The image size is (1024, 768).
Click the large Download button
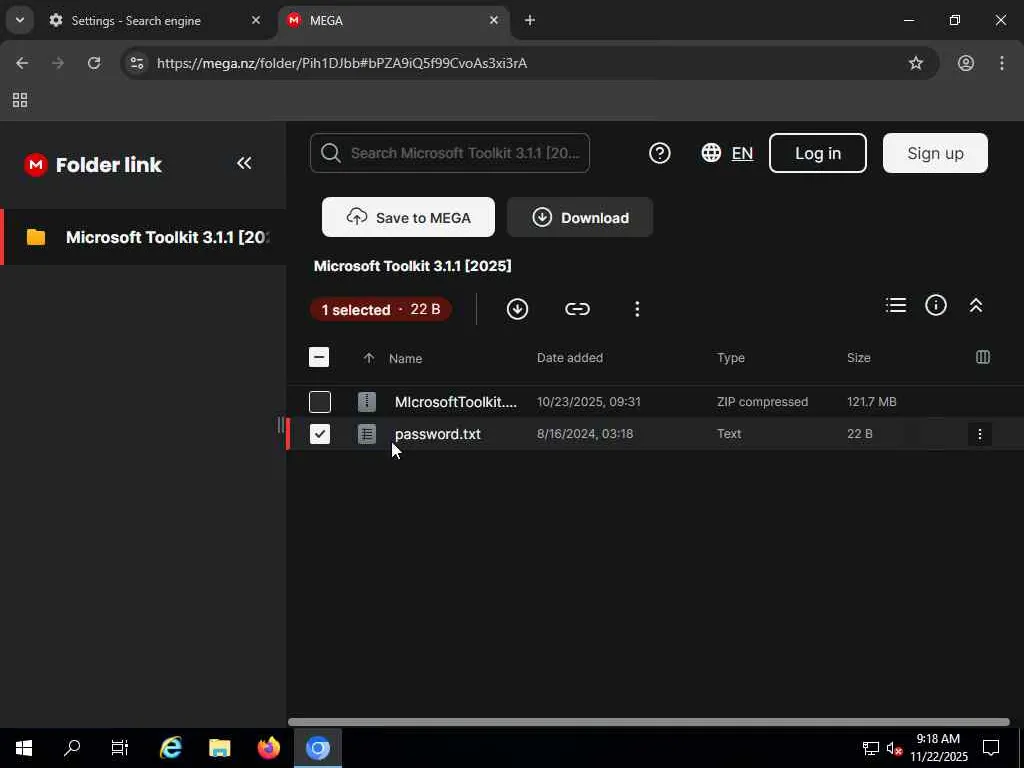(x=580, y=217)
